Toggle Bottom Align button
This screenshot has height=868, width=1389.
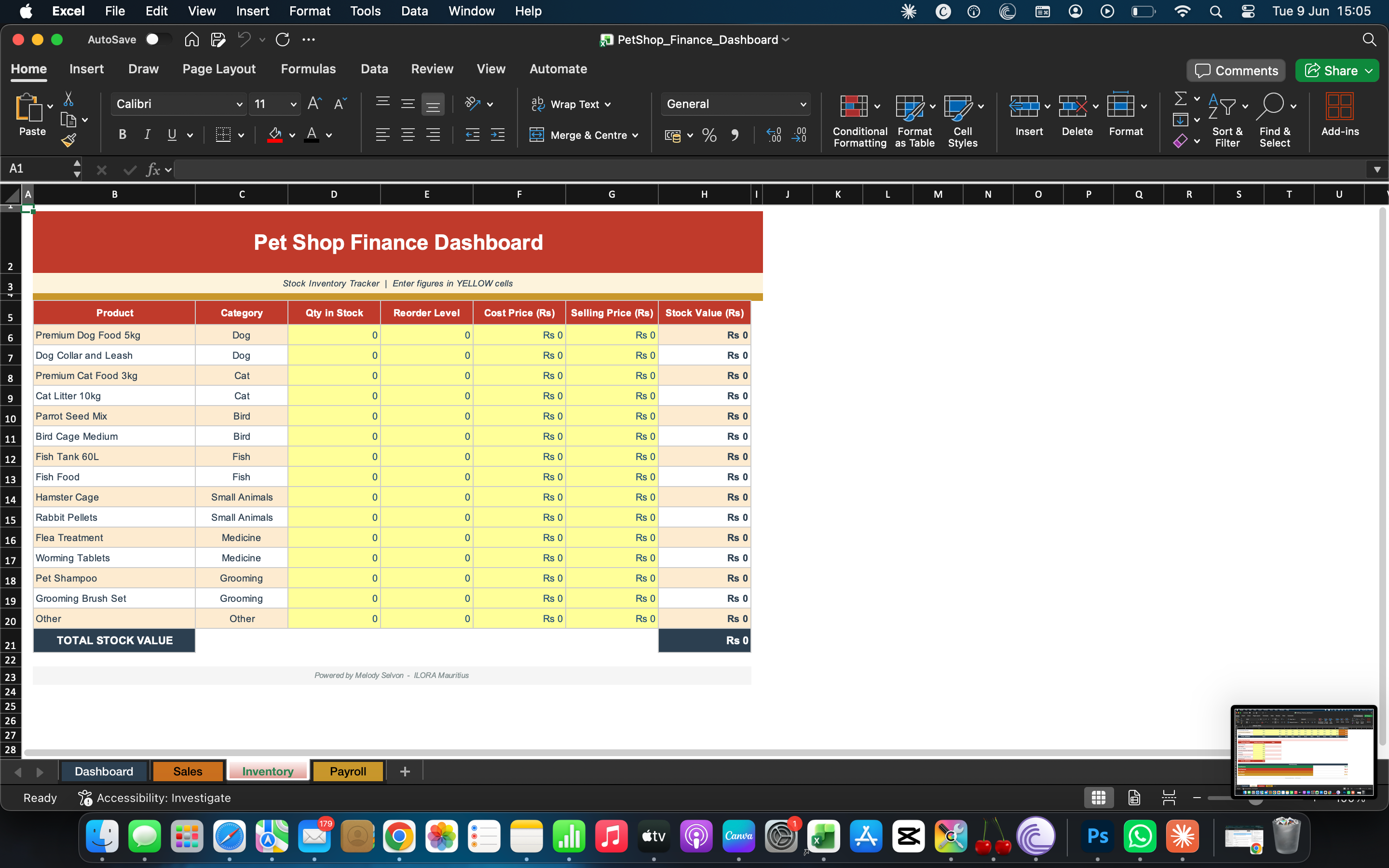click(433, 105)
